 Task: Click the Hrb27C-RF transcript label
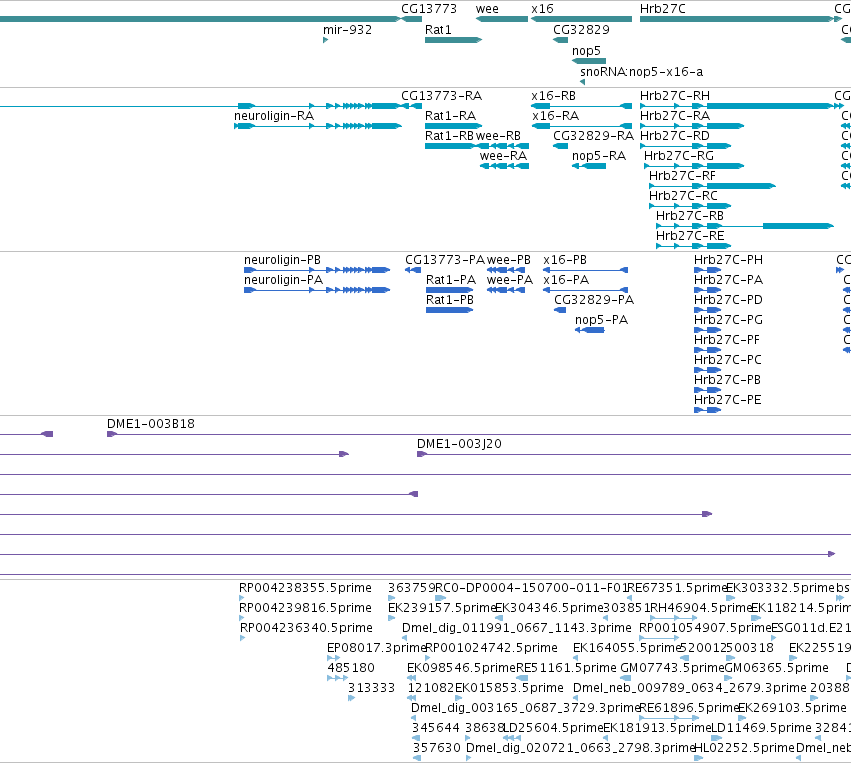pos(682,176)
